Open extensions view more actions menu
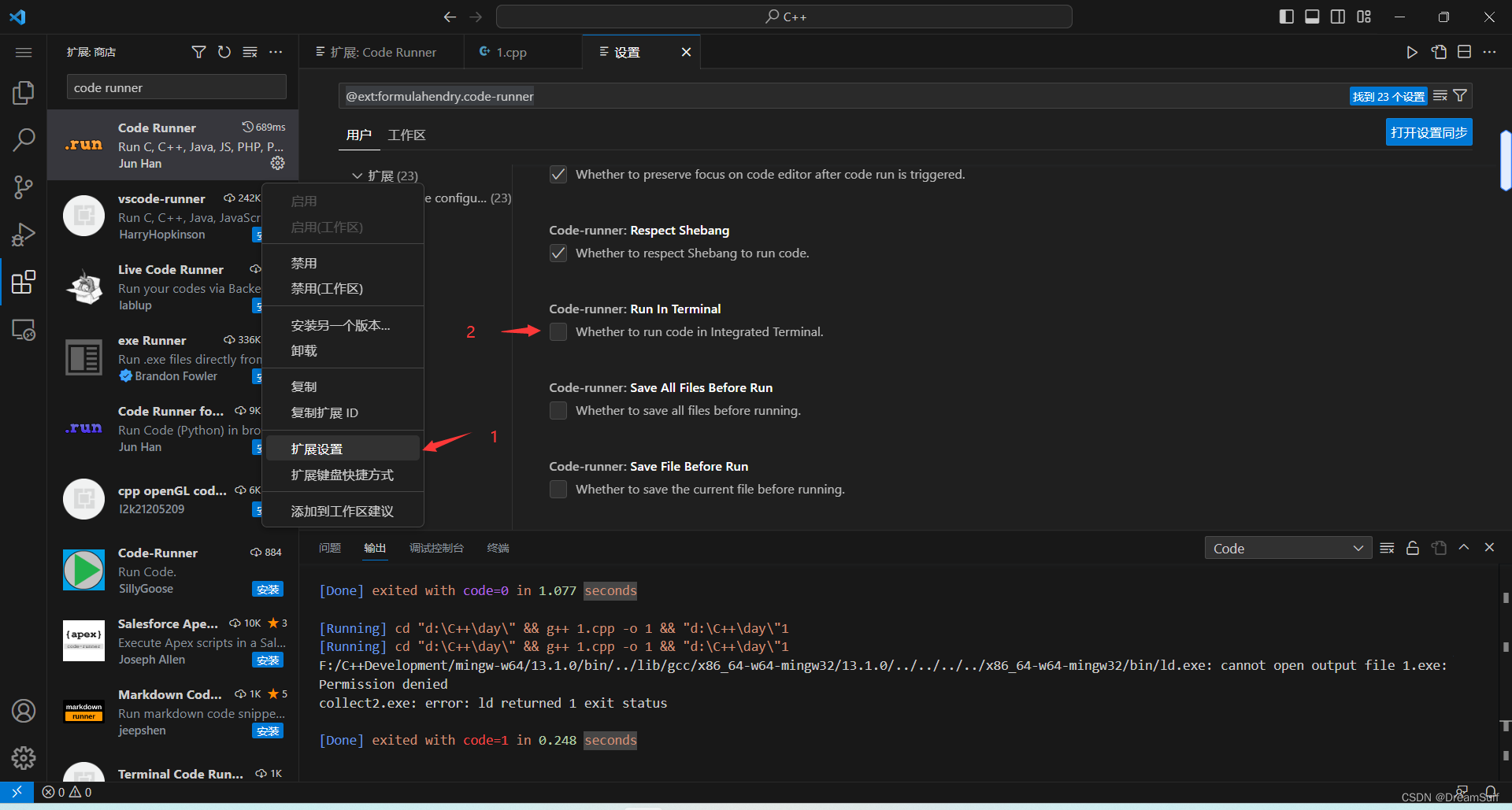 [x=276, y=52]
